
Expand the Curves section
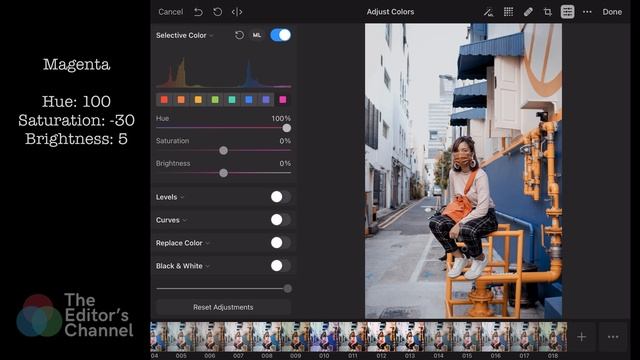pyautogui.click(x=171, y=220)
